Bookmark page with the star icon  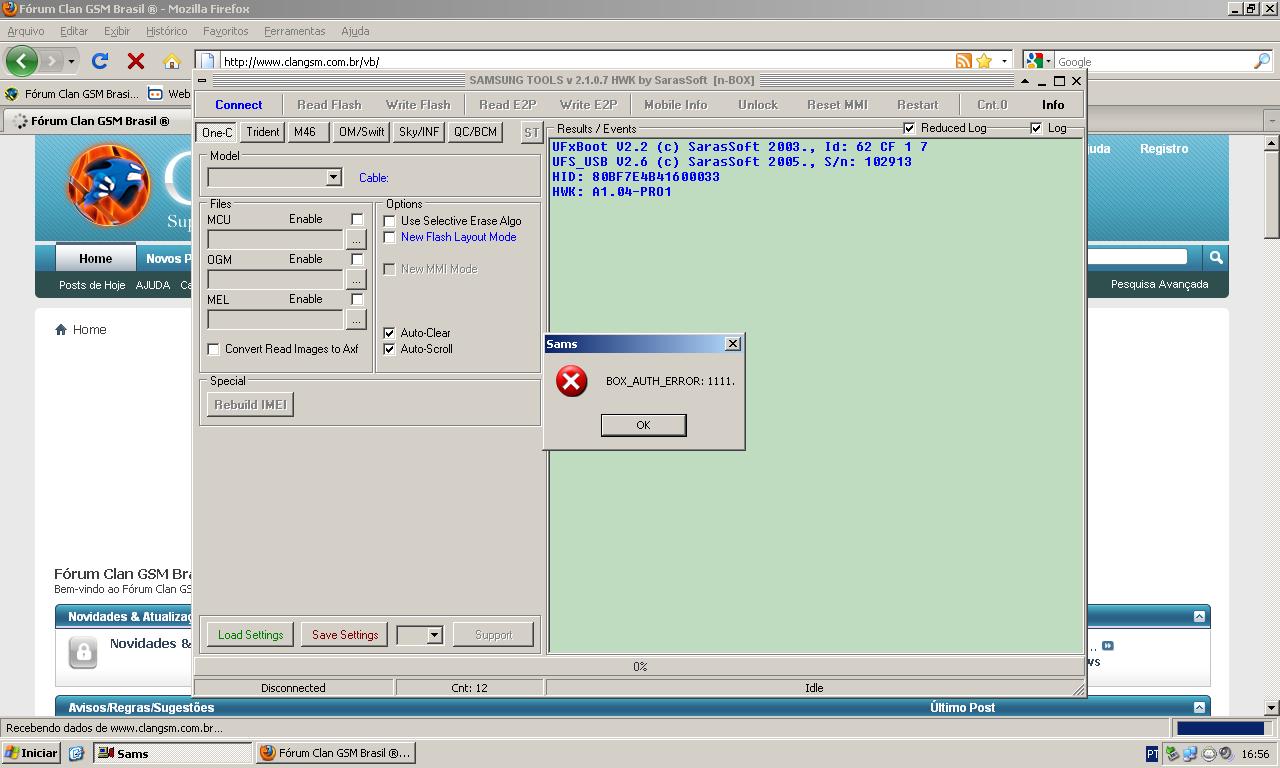click(x=984, y=61)
